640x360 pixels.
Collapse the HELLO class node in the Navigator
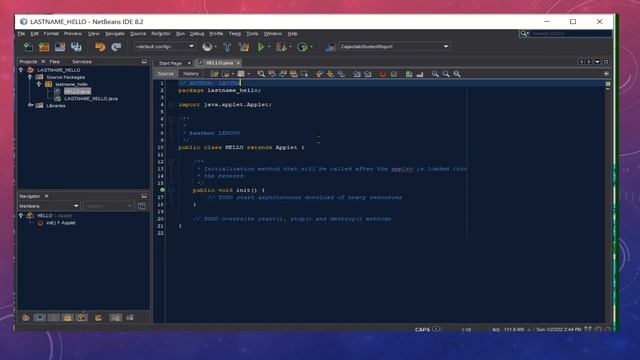click(x=21, y=215)
